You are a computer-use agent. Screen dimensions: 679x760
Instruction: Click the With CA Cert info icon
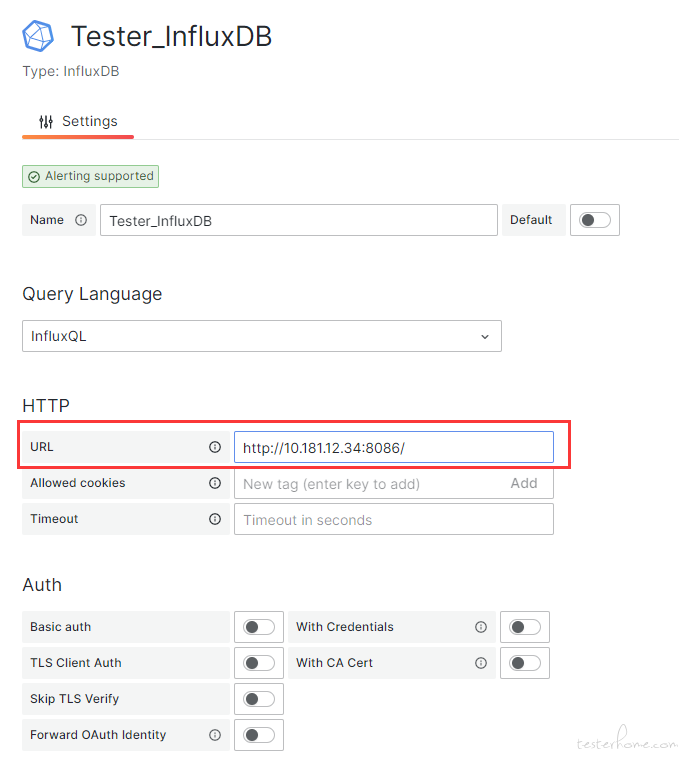[481, 663]
